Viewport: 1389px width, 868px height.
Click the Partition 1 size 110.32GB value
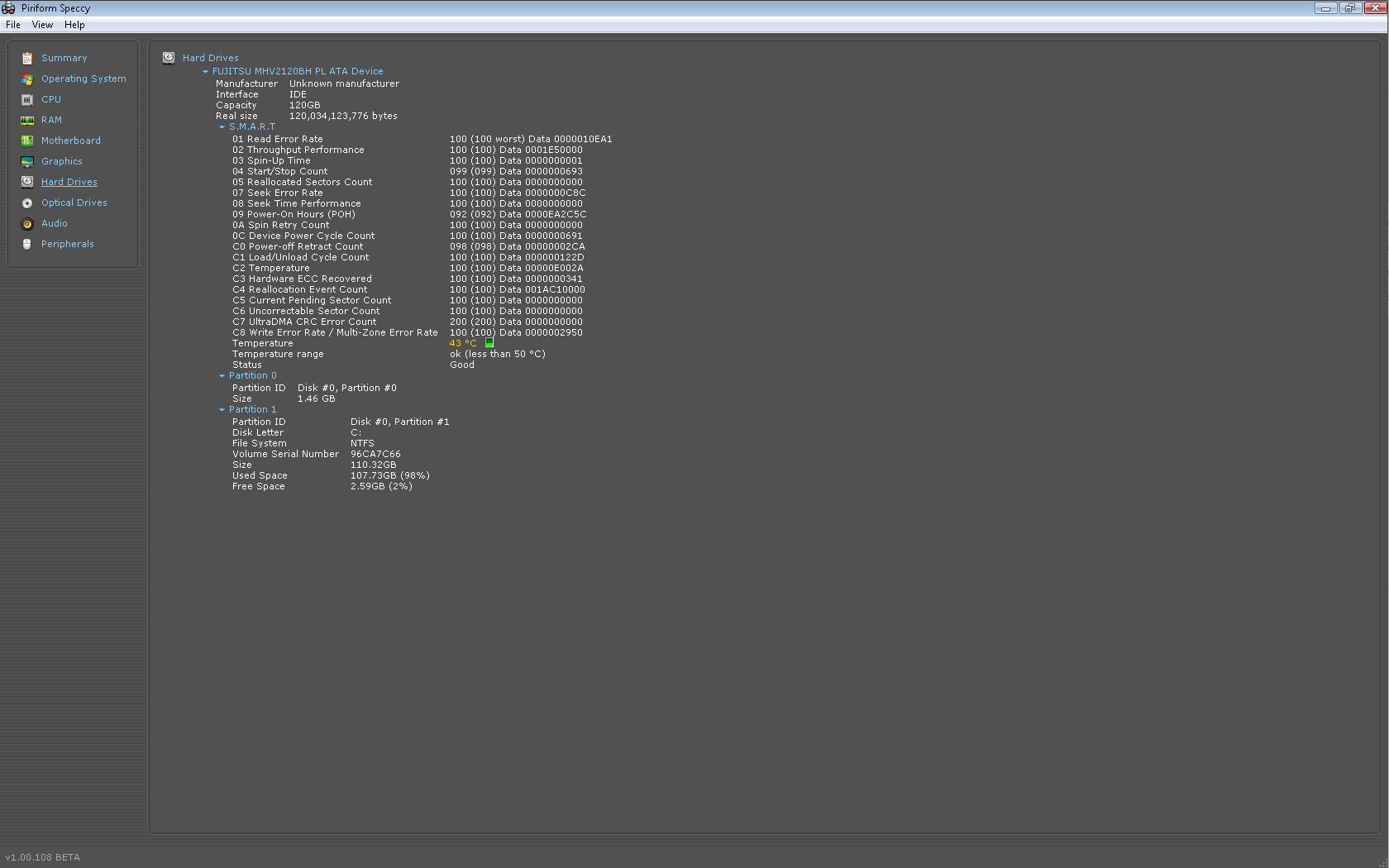point(373,465)
